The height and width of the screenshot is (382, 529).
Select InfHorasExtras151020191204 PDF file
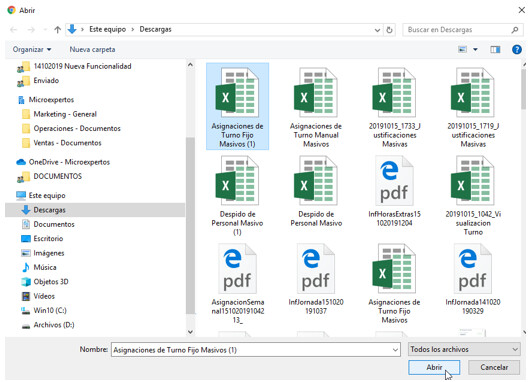pyautogui.click(x=394, y=191)
